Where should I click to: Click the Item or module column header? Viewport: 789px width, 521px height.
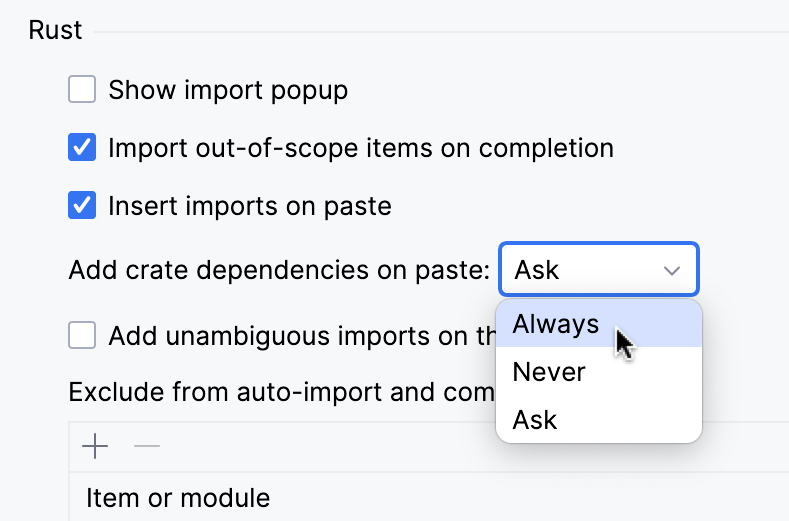[x=178, y=497]
